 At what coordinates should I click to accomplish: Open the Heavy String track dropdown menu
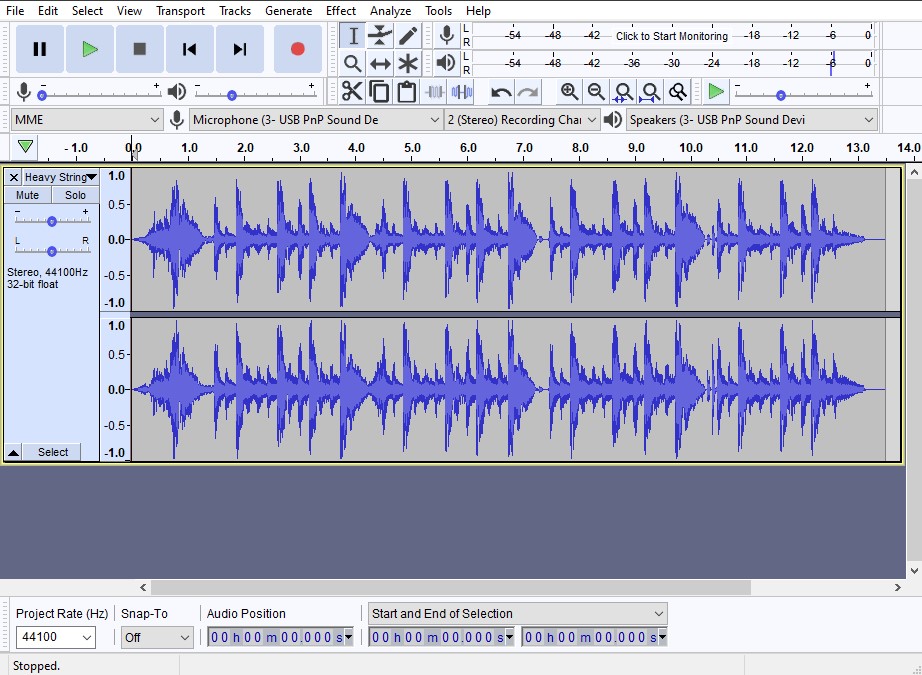[60, 177]
